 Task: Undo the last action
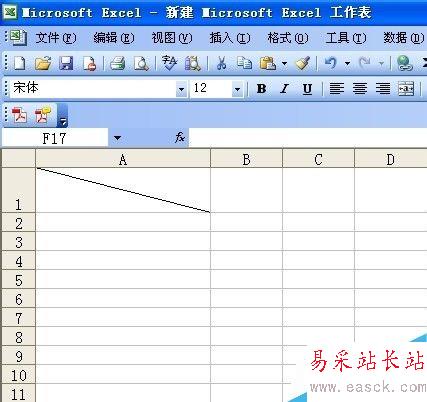pyautogui.click(x=331, y=63)
